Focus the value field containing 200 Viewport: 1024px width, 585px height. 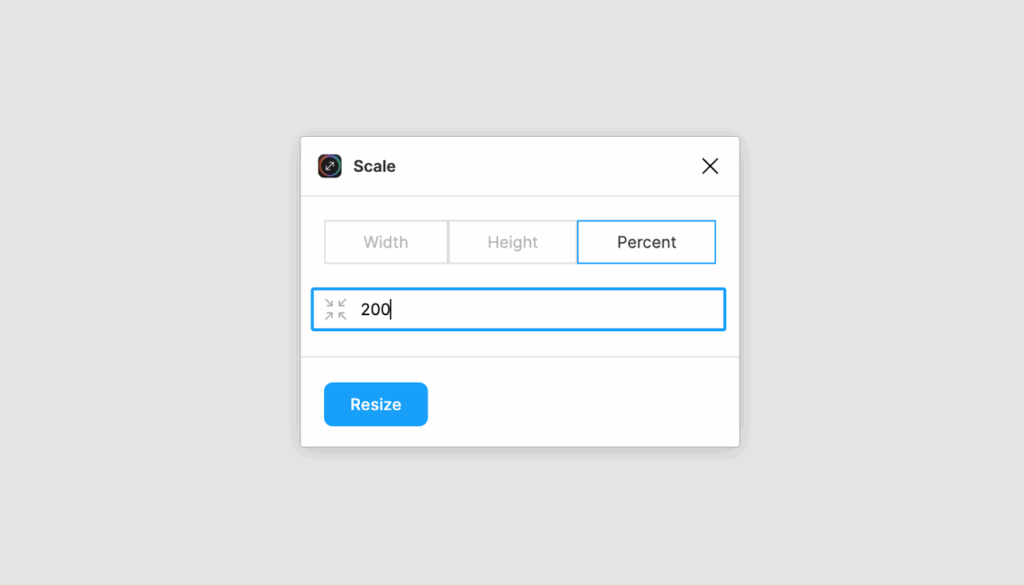519,309
